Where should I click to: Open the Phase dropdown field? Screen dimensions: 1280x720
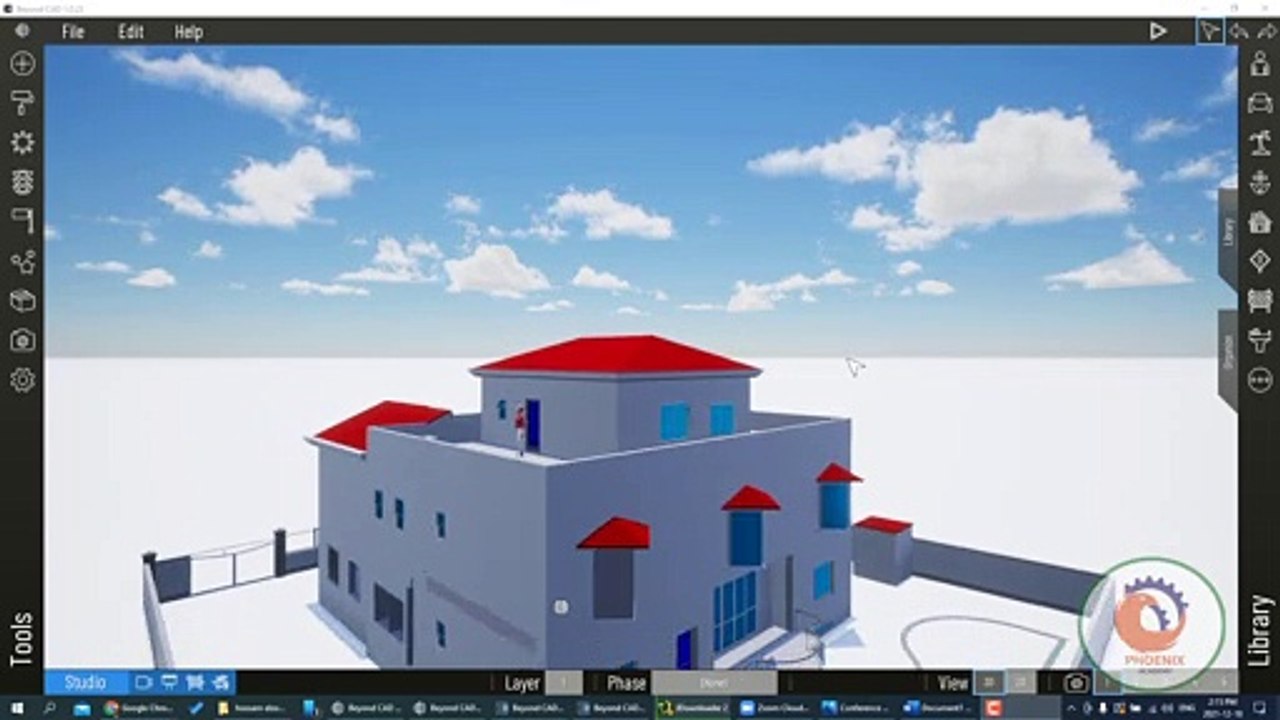click(x=714, y=683)
